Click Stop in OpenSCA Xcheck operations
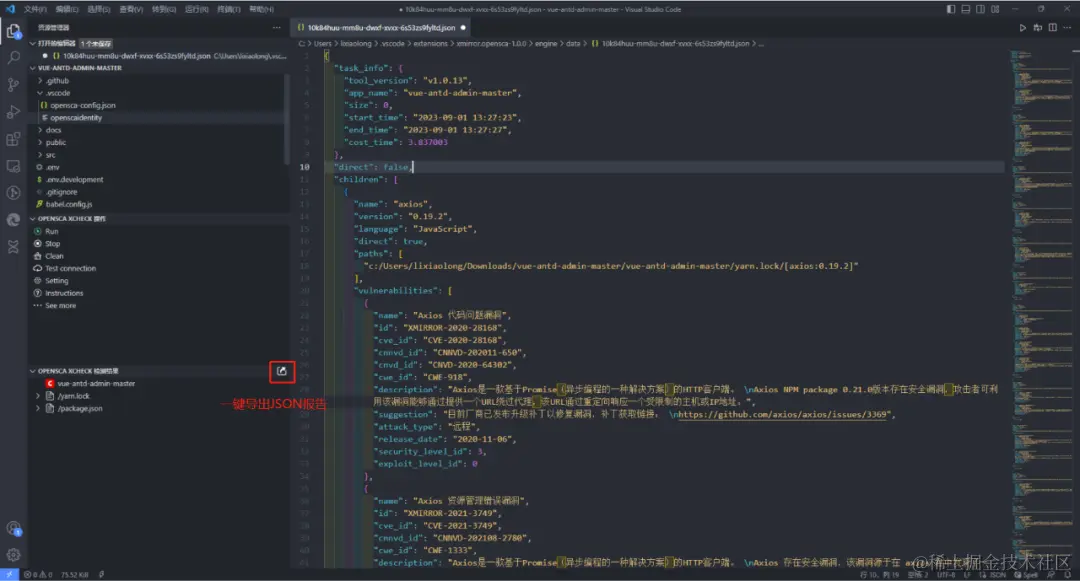 (x=52, y=244)
